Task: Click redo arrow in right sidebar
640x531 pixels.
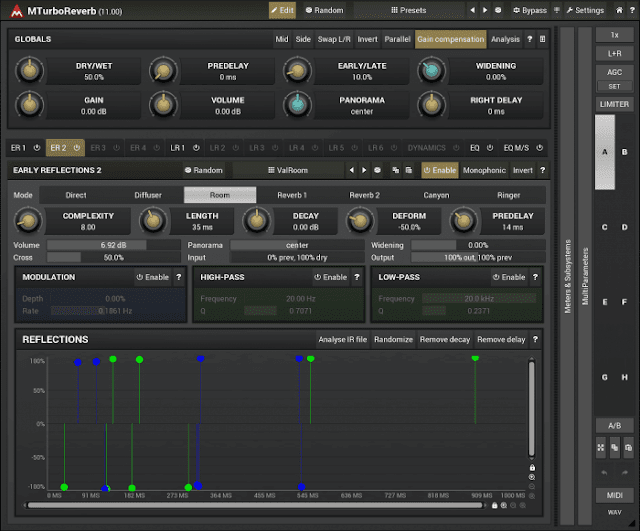Action: [624, 473]
